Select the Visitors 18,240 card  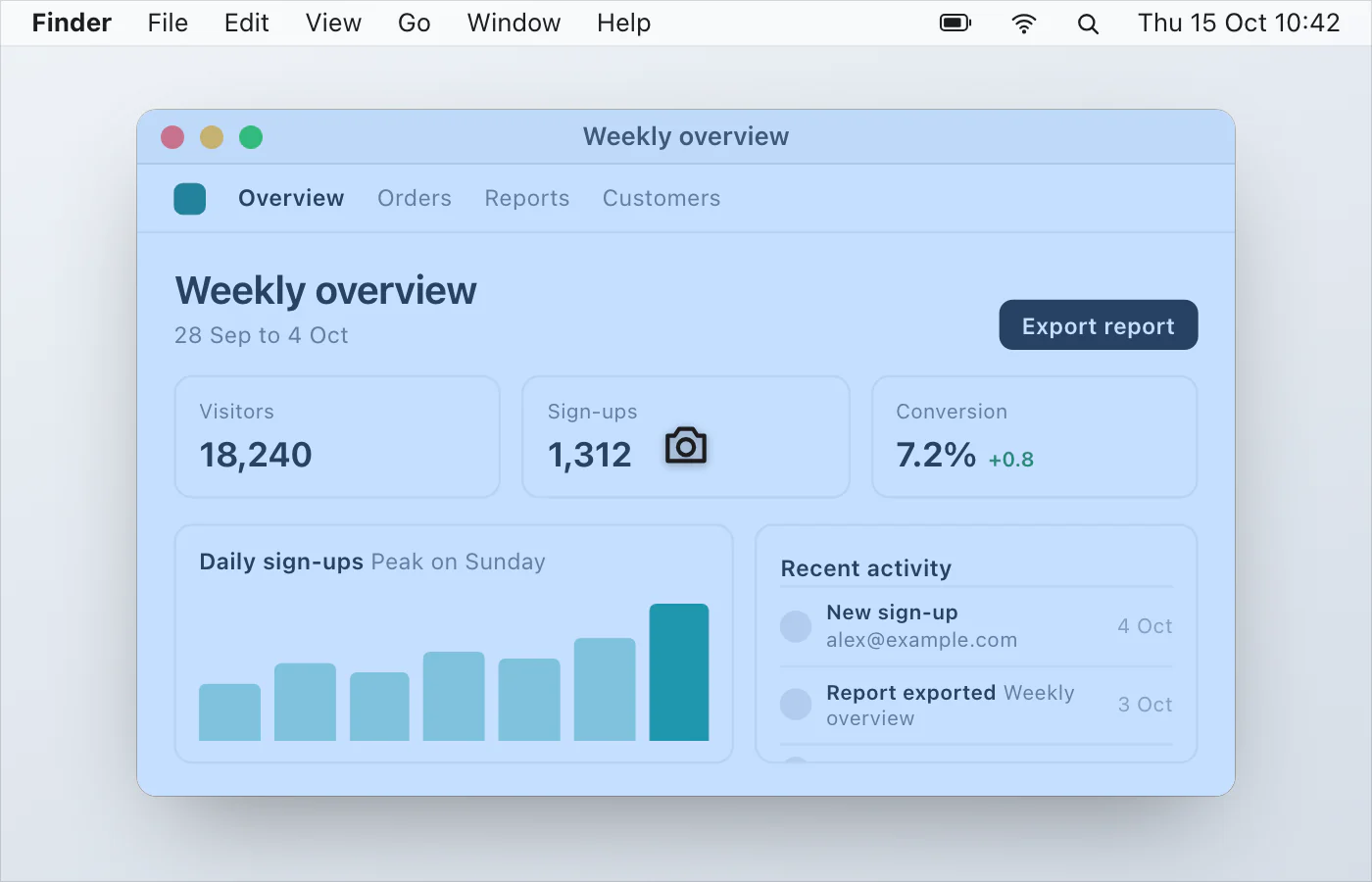337,437
